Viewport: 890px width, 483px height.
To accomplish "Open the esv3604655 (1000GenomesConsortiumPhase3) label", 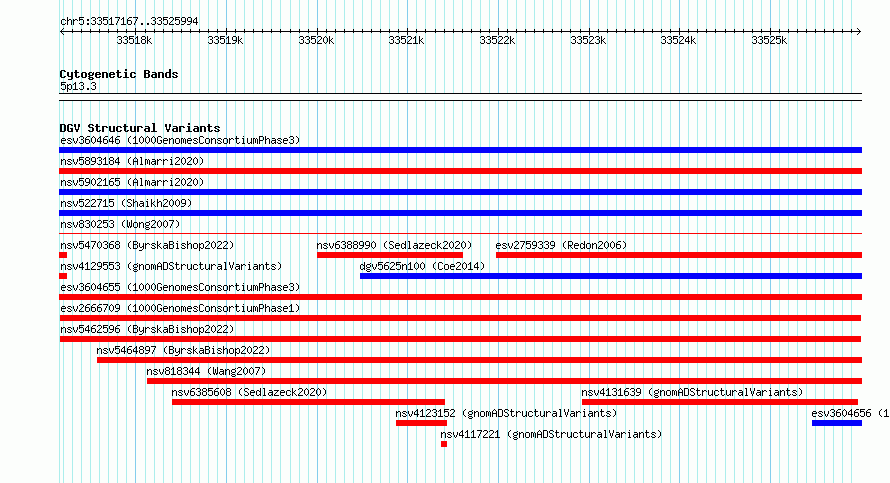I will coord(180,287).
